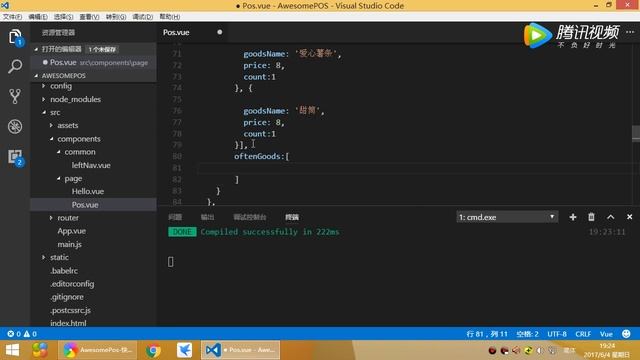
Task: Open the Search view icon
Action: point(15,66)
